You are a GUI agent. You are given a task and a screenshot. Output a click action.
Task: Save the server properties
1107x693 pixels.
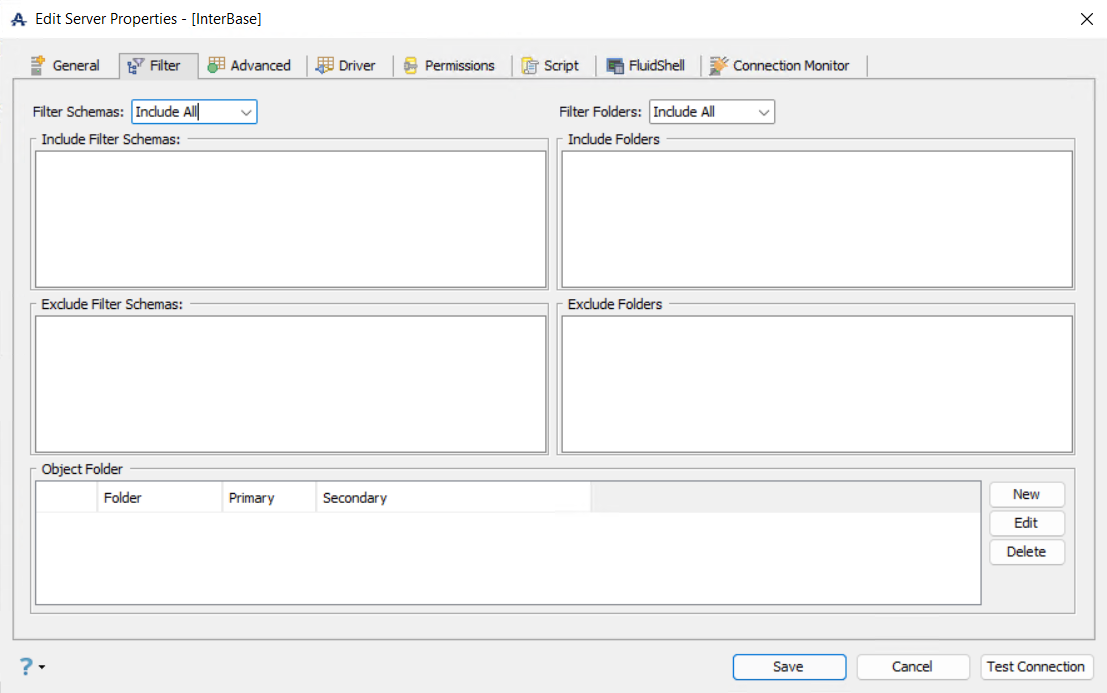click(x=789, y=667)
